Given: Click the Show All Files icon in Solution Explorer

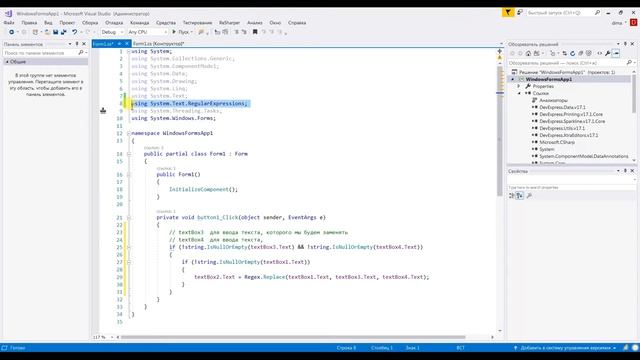Looking at the screenshot, I should (589, 53).
